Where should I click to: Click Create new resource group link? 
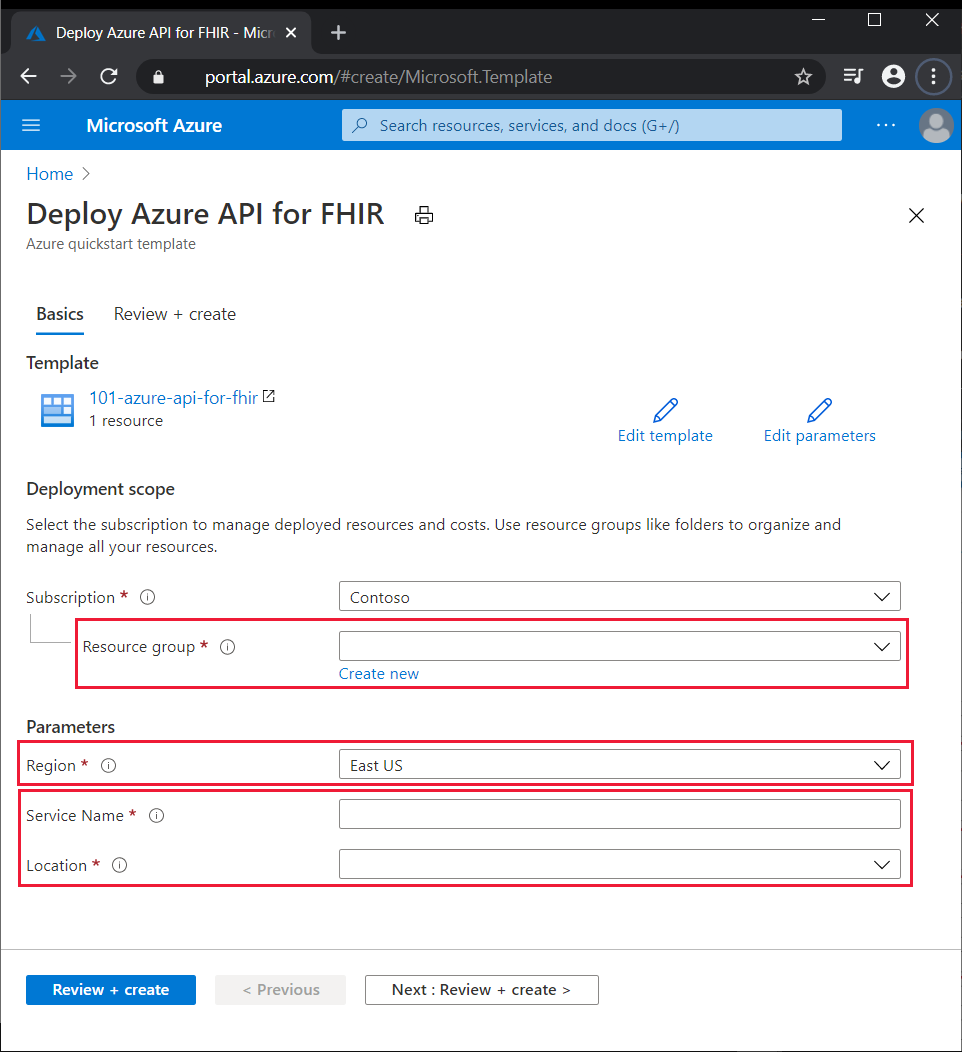coord(378,674)
